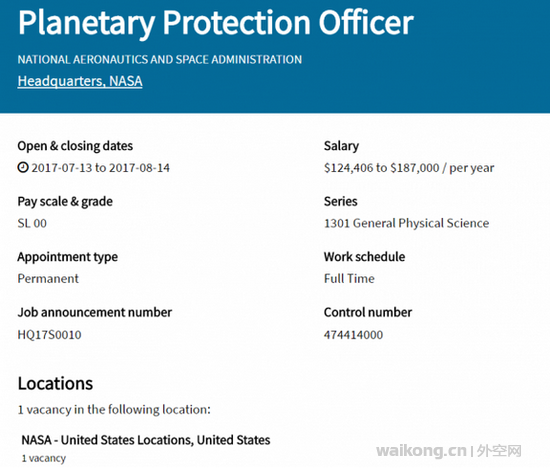This screenshot has height=473, width=550.
Task: Click the Appointment type heading
Action: [x=68, y=257]
